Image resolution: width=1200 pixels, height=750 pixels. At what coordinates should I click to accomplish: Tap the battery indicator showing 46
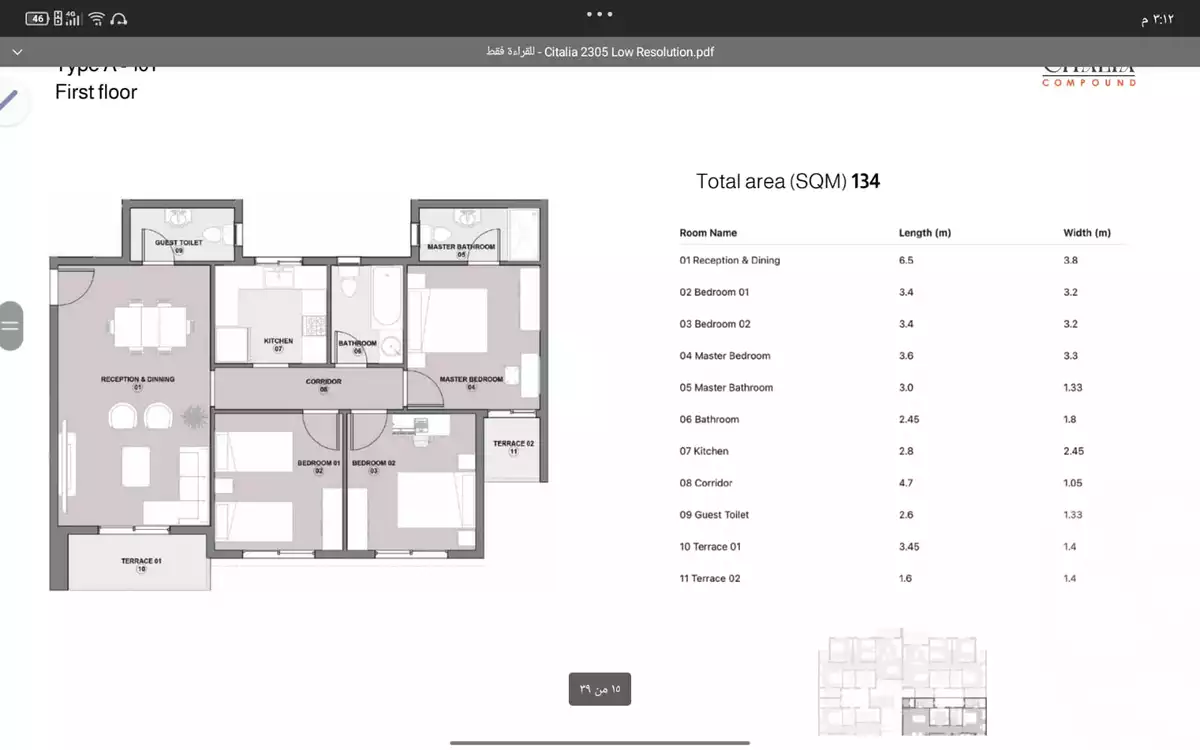point(36,16)
